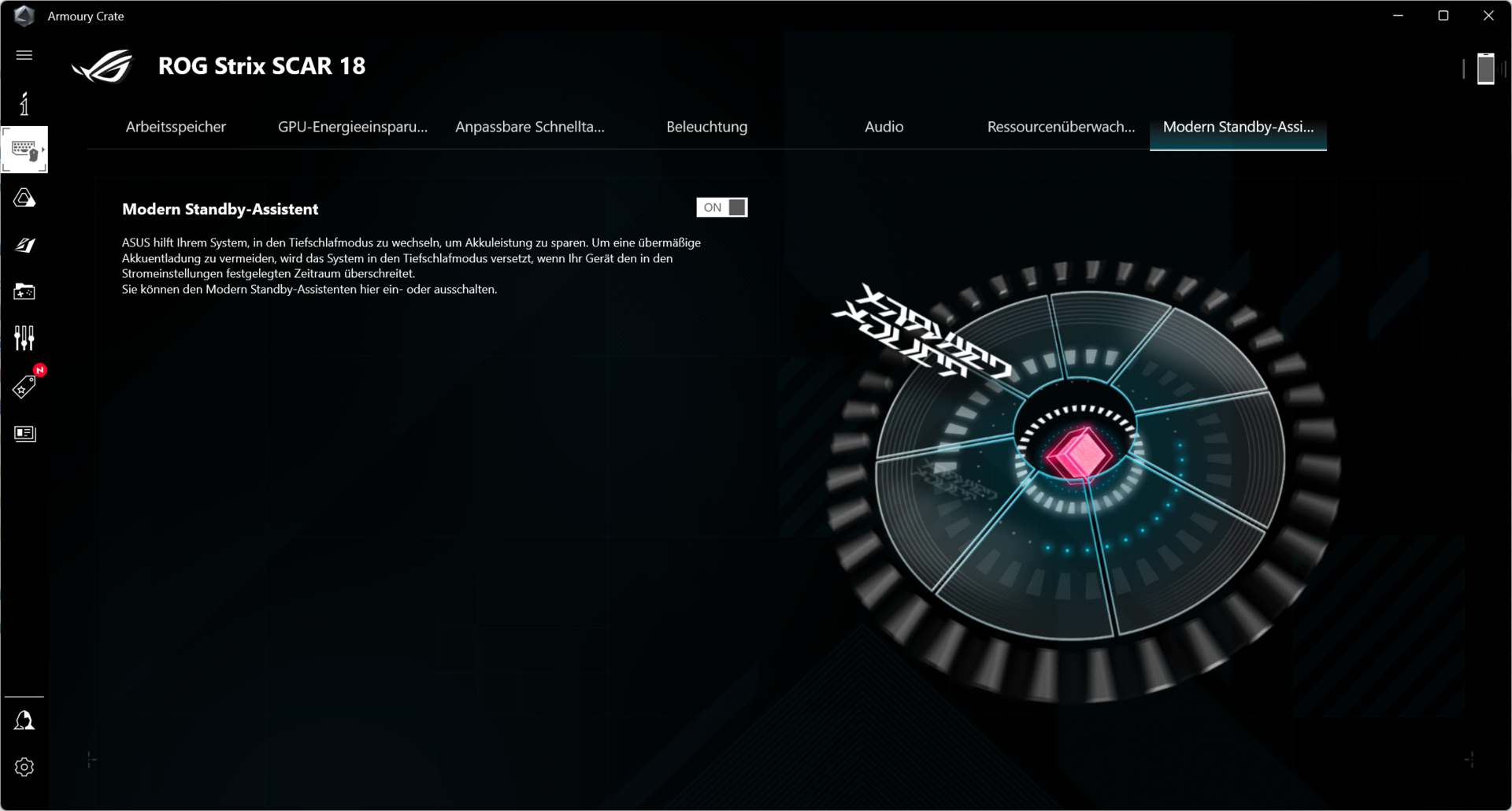Open the User Center profile icon
Viewport: 1512px width, 811px height.
coord(24,720)
